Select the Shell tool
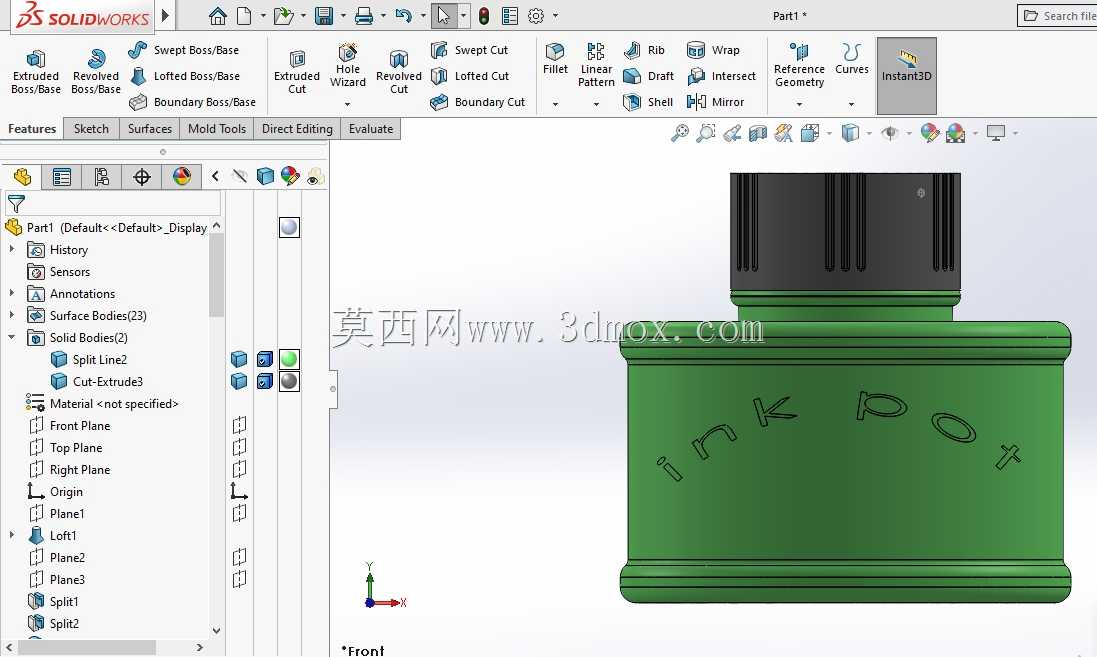This screenshot has width=1097, height=657. (648, 101)
